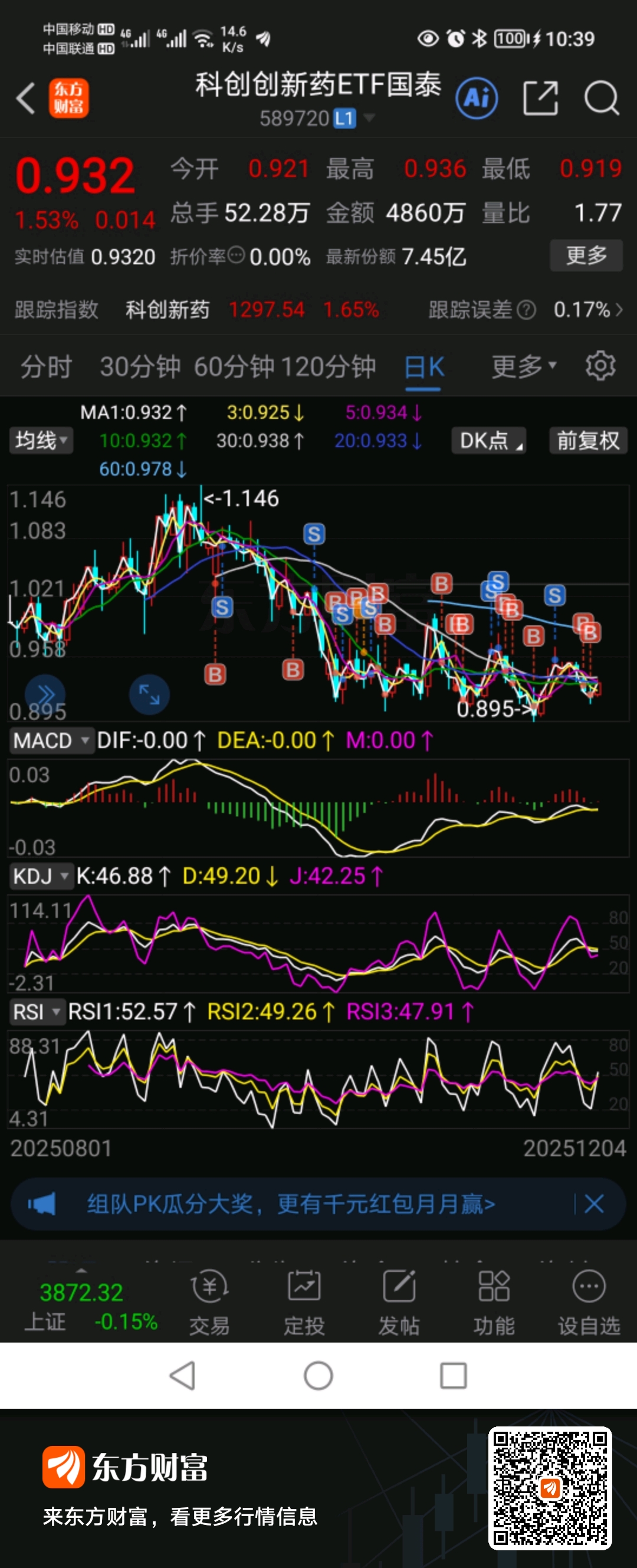637x1568 pixels.
Task: Open 组队PK瓜分大奖 promotion link
Action: [291, 1203]
